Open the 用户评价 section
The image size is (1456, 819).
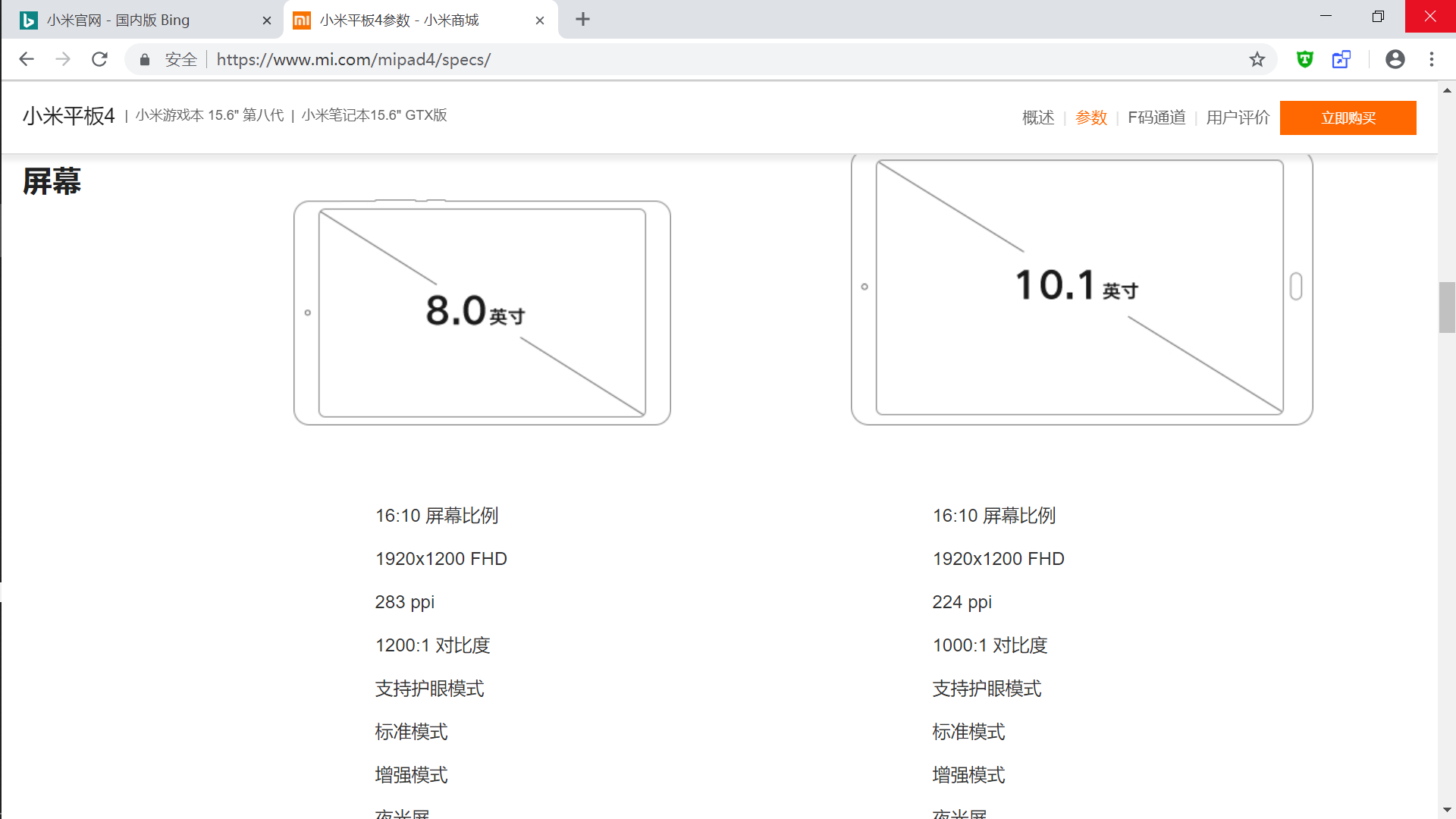[x=1238, y=118]
